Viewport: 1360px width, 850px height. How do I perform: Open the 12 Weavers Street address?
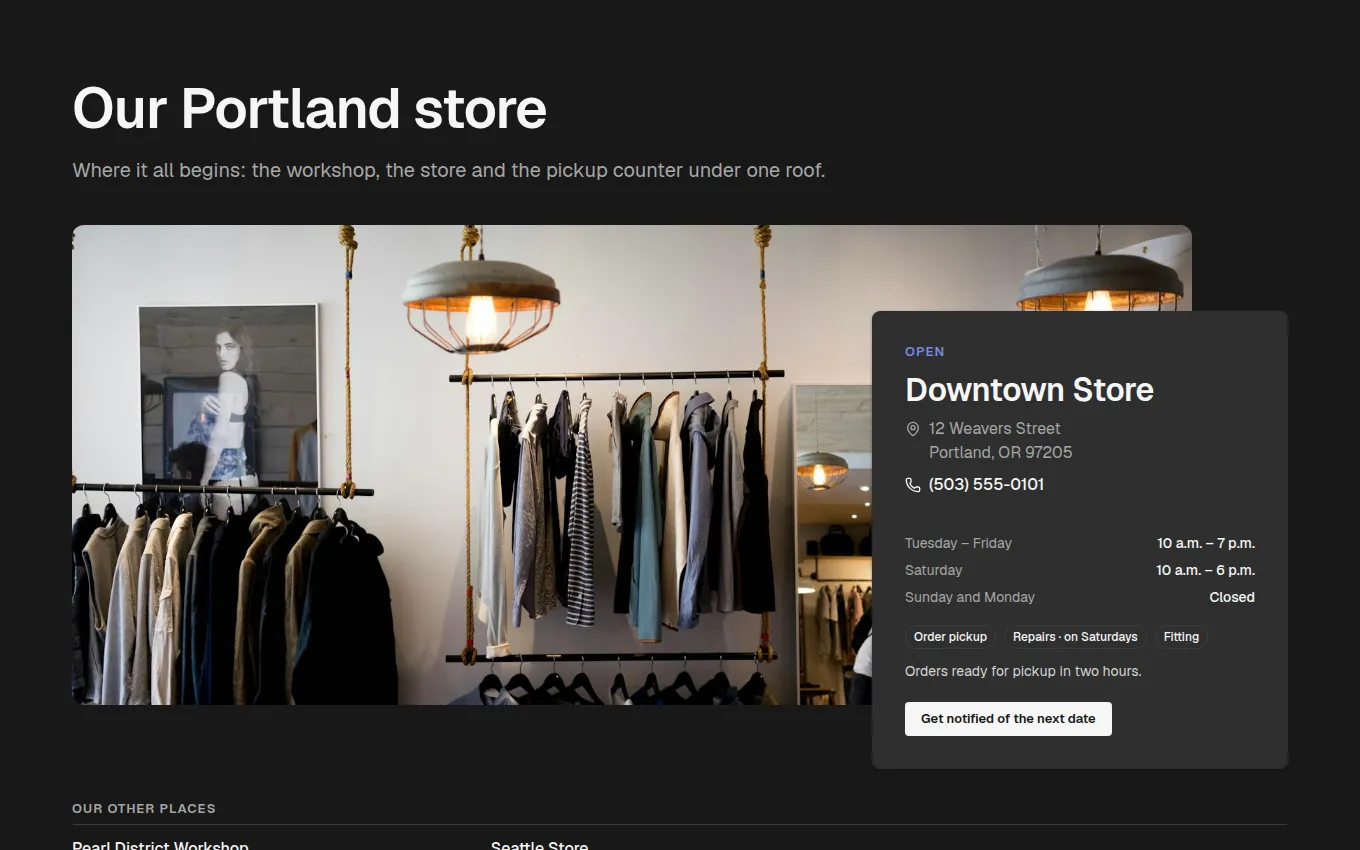pos(994,428)
